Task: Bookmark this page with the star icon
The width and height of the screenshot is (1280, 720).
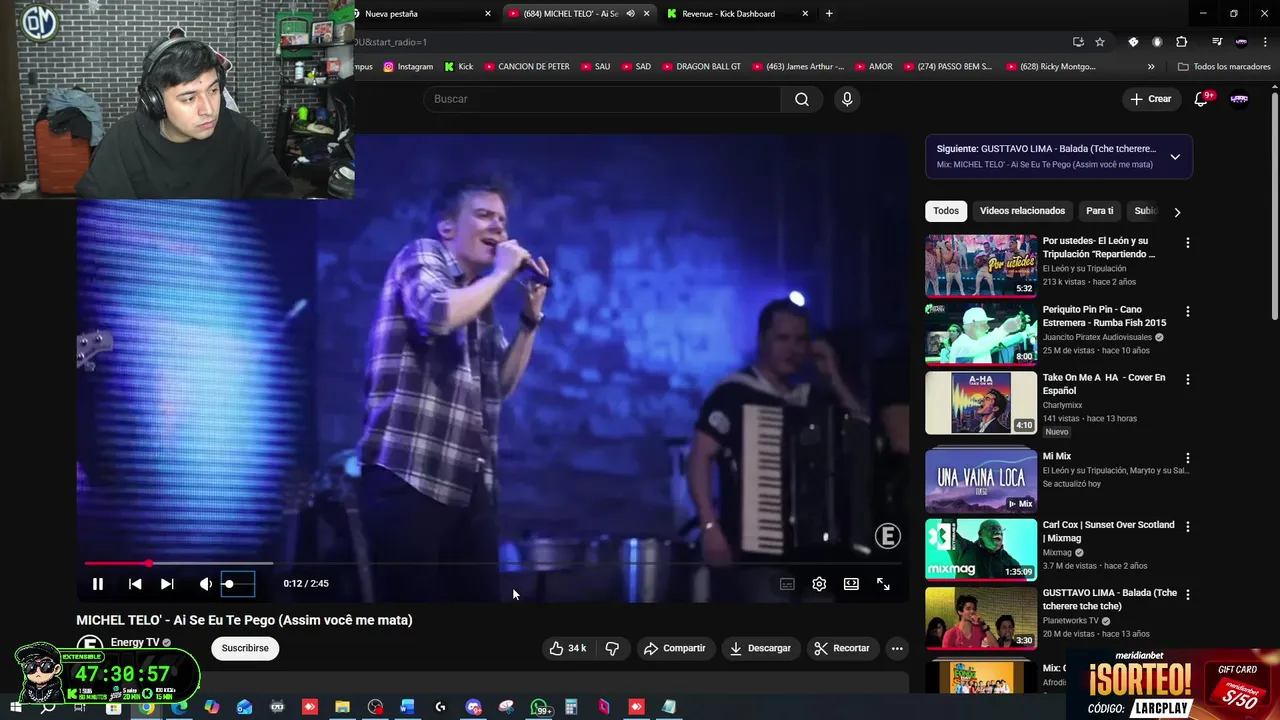Action: pos(1100,42)
